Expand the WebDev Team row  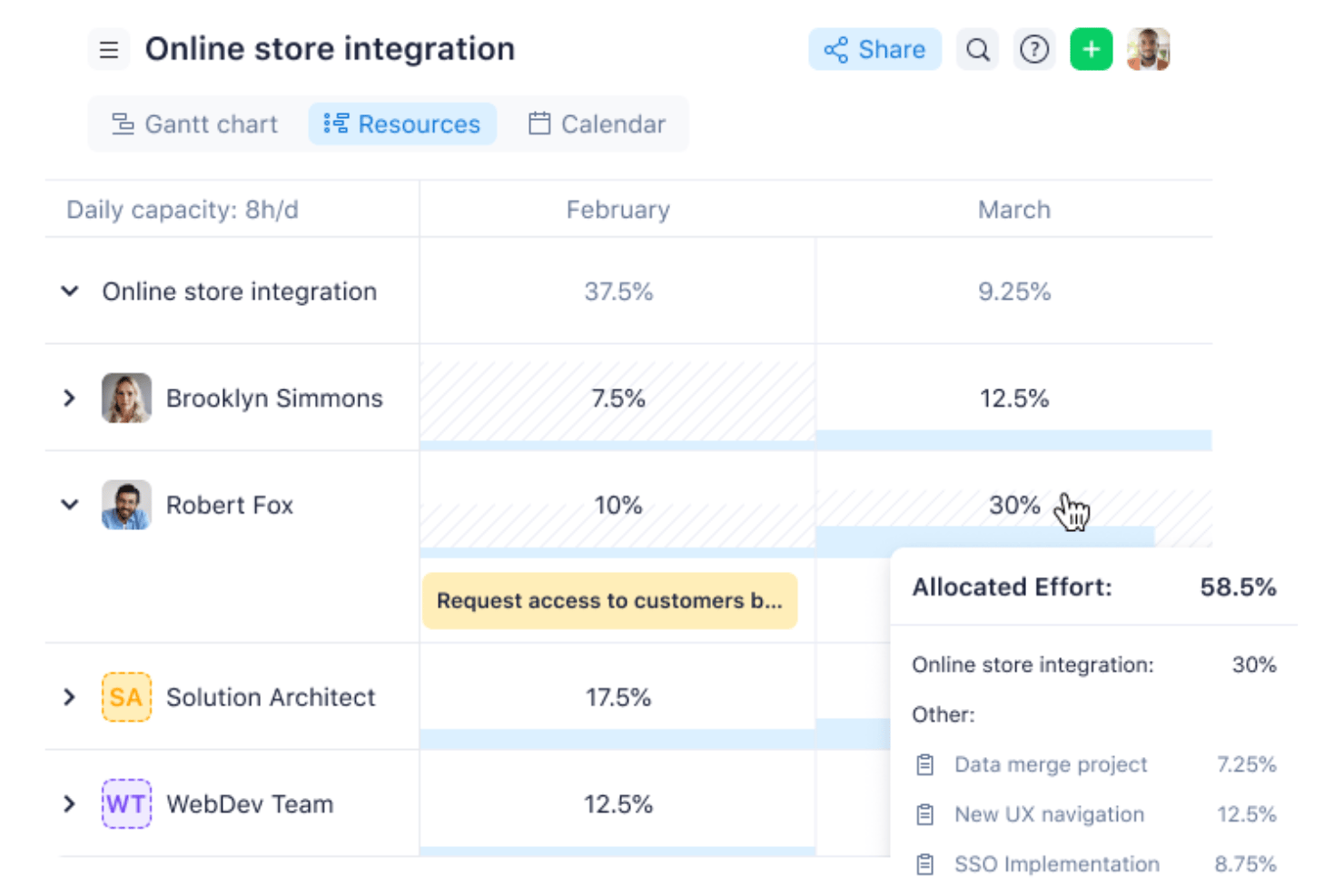70,804
